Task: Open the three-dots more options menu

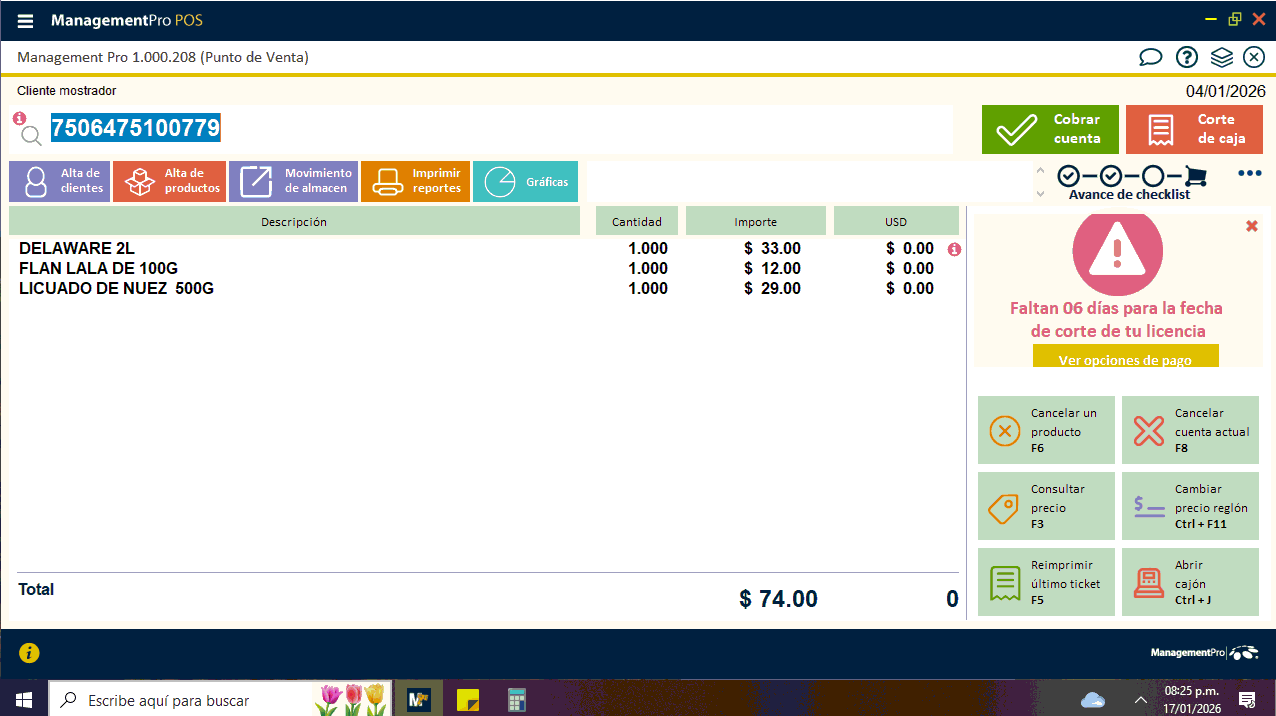Action: 1249,173
